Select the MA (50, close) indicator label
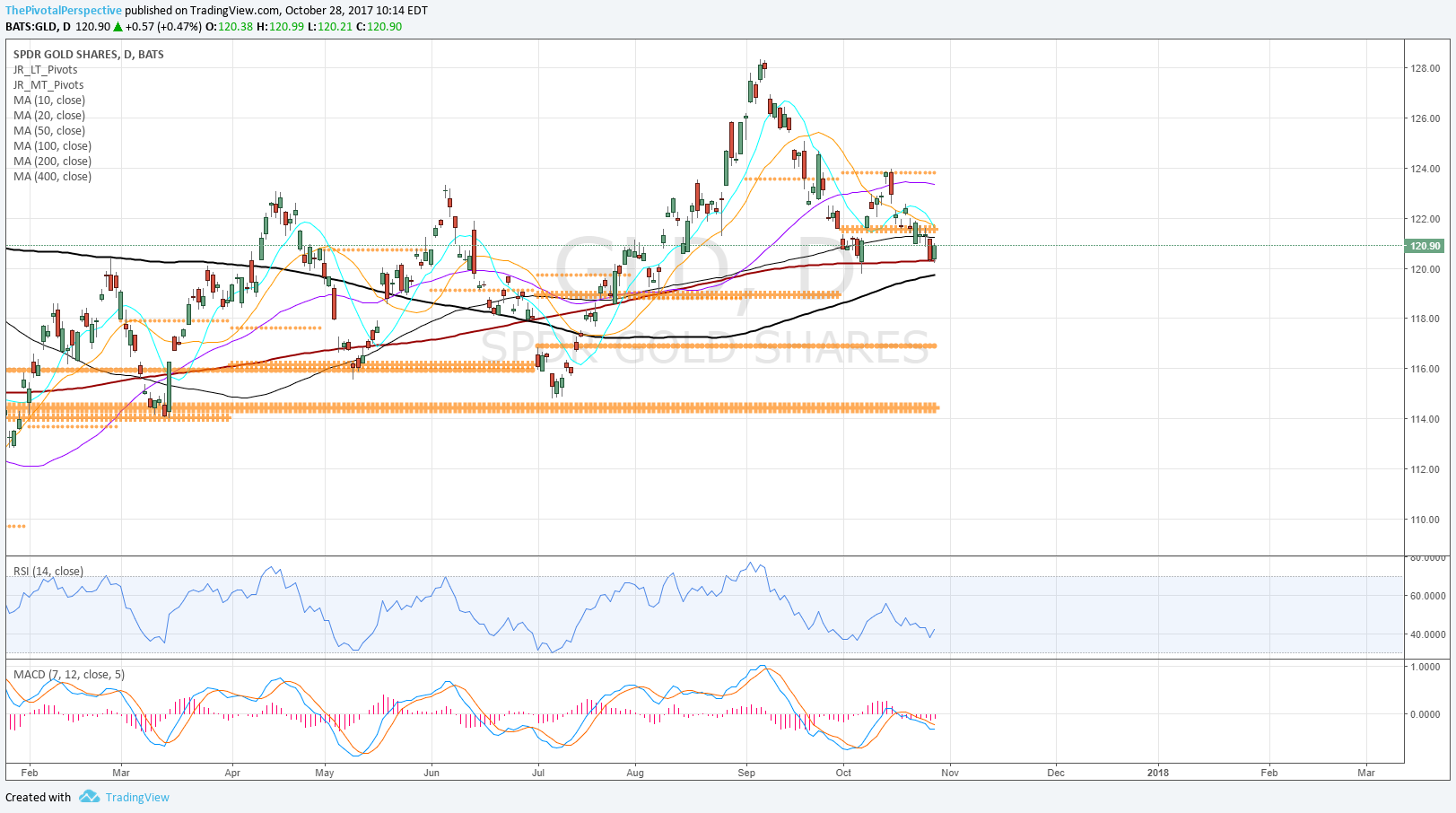The width and height of the screenshot is (1456, 813). (49, 130)
